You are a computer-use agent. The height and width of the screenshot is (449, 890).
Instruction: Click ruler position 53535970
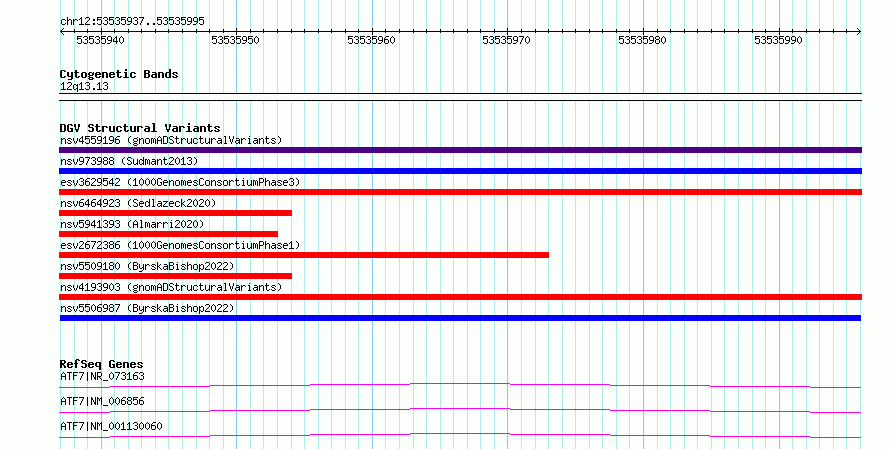[x=506, y=40]
